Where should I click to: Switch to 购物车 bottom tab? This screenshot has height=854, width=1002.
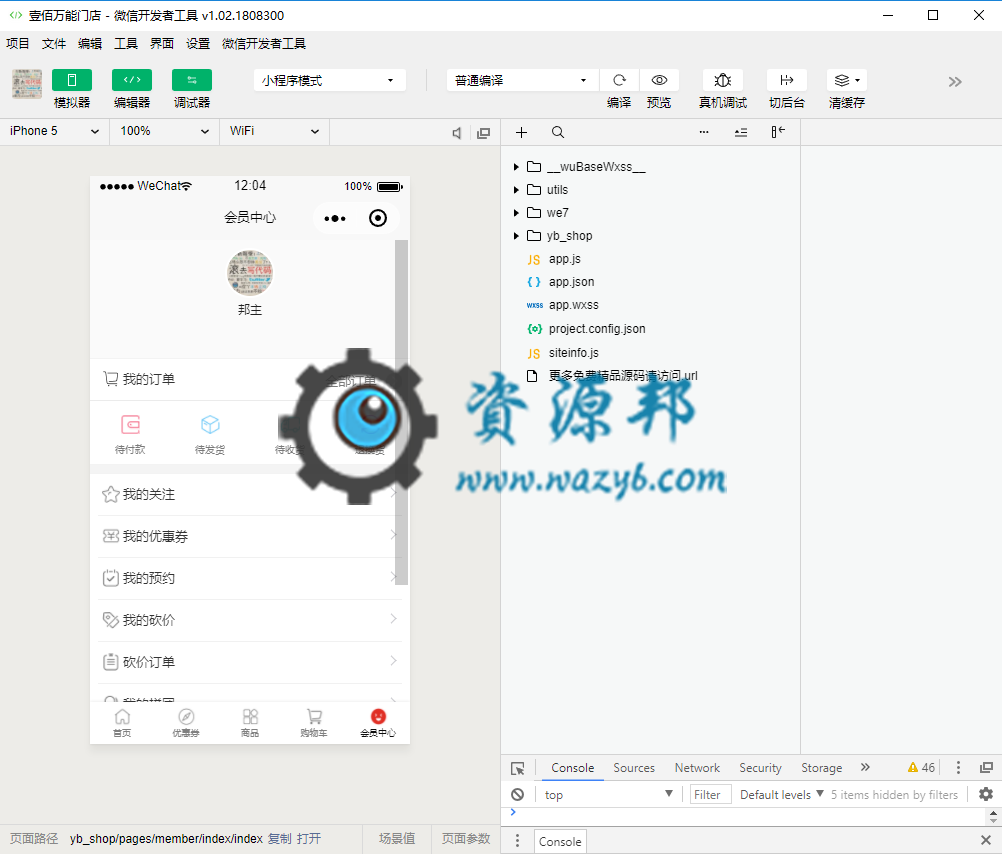pyautogui.click(x=314, y=723)
